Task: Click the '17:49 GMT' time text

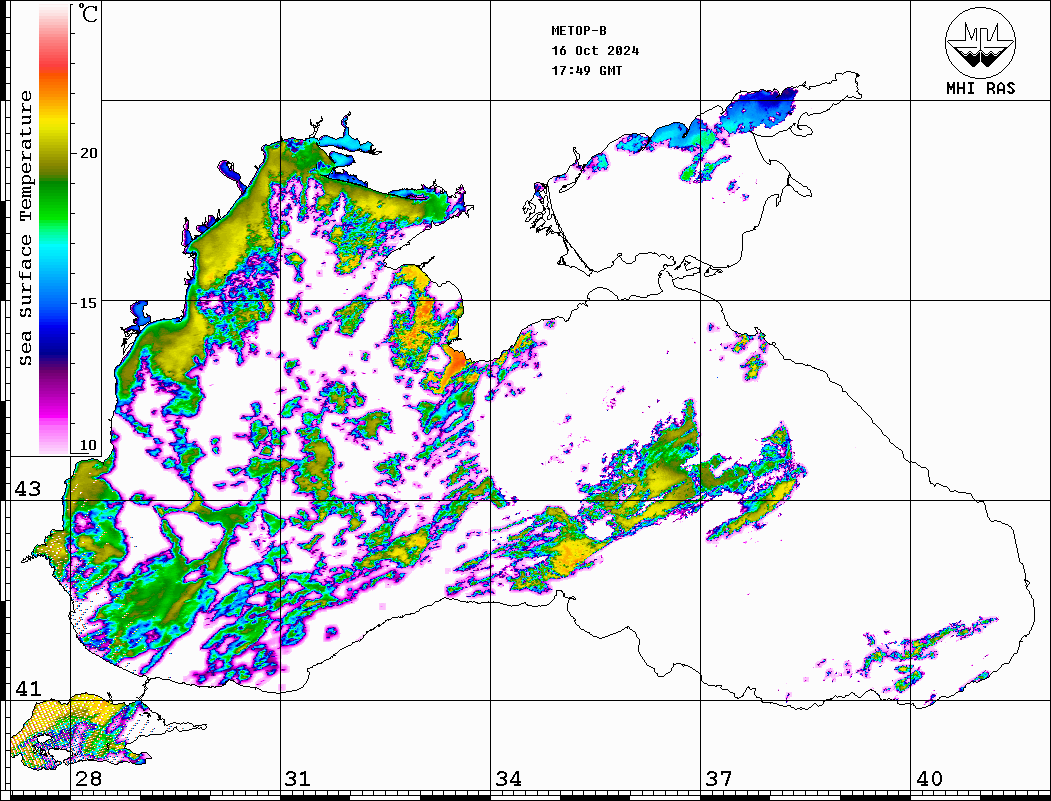Action: pos(587,70)
